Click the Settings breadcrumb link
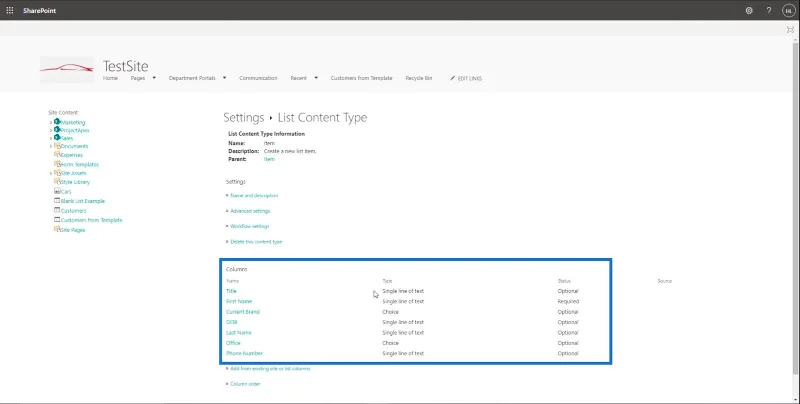 [x=243, y=117]
